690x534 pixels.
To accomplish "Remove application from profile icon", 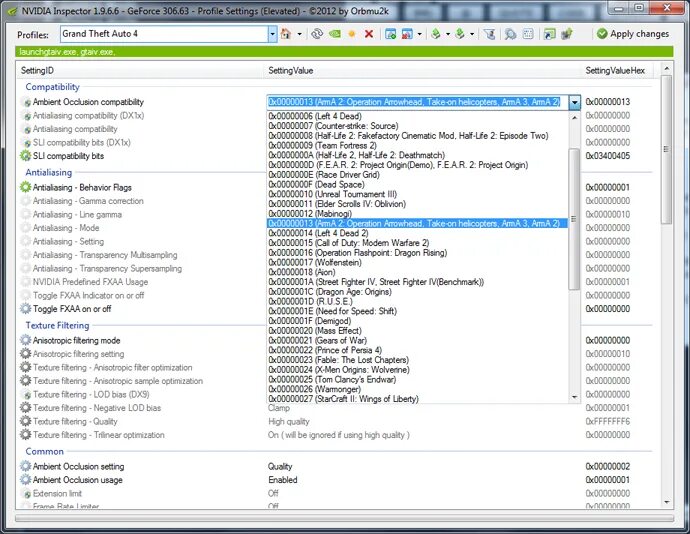I will [407, 34].
